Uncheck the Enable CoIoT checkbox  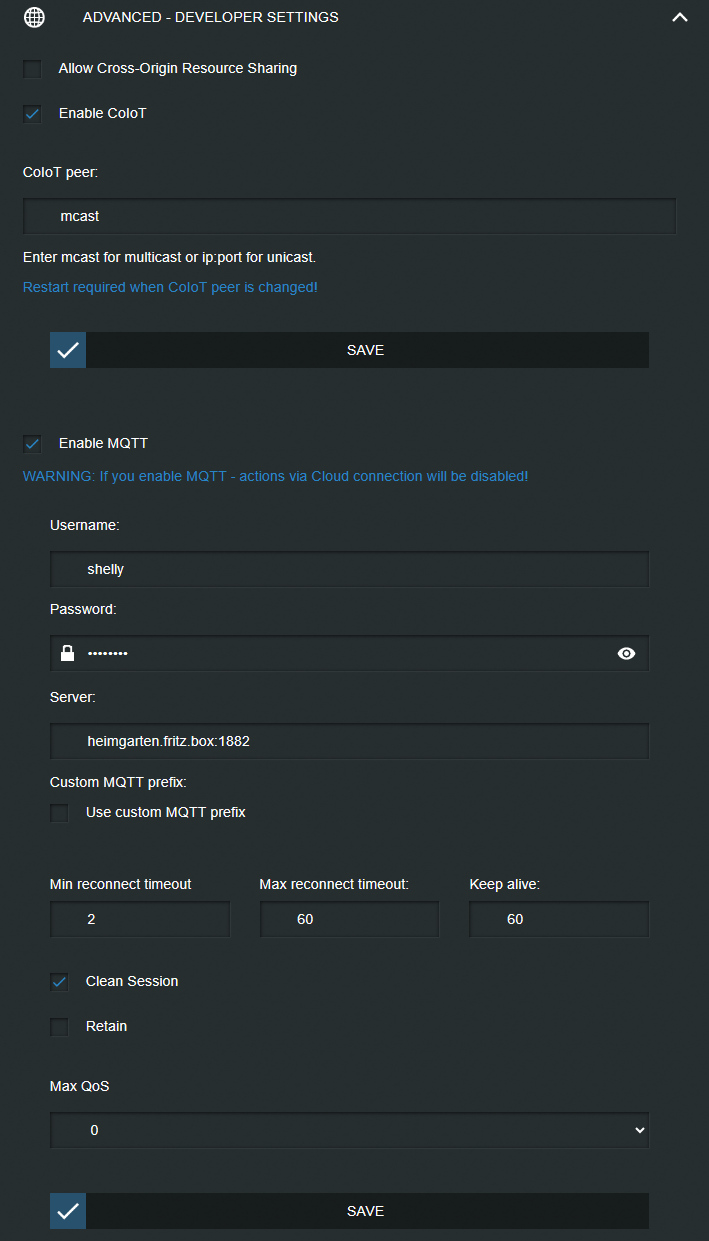33,114
